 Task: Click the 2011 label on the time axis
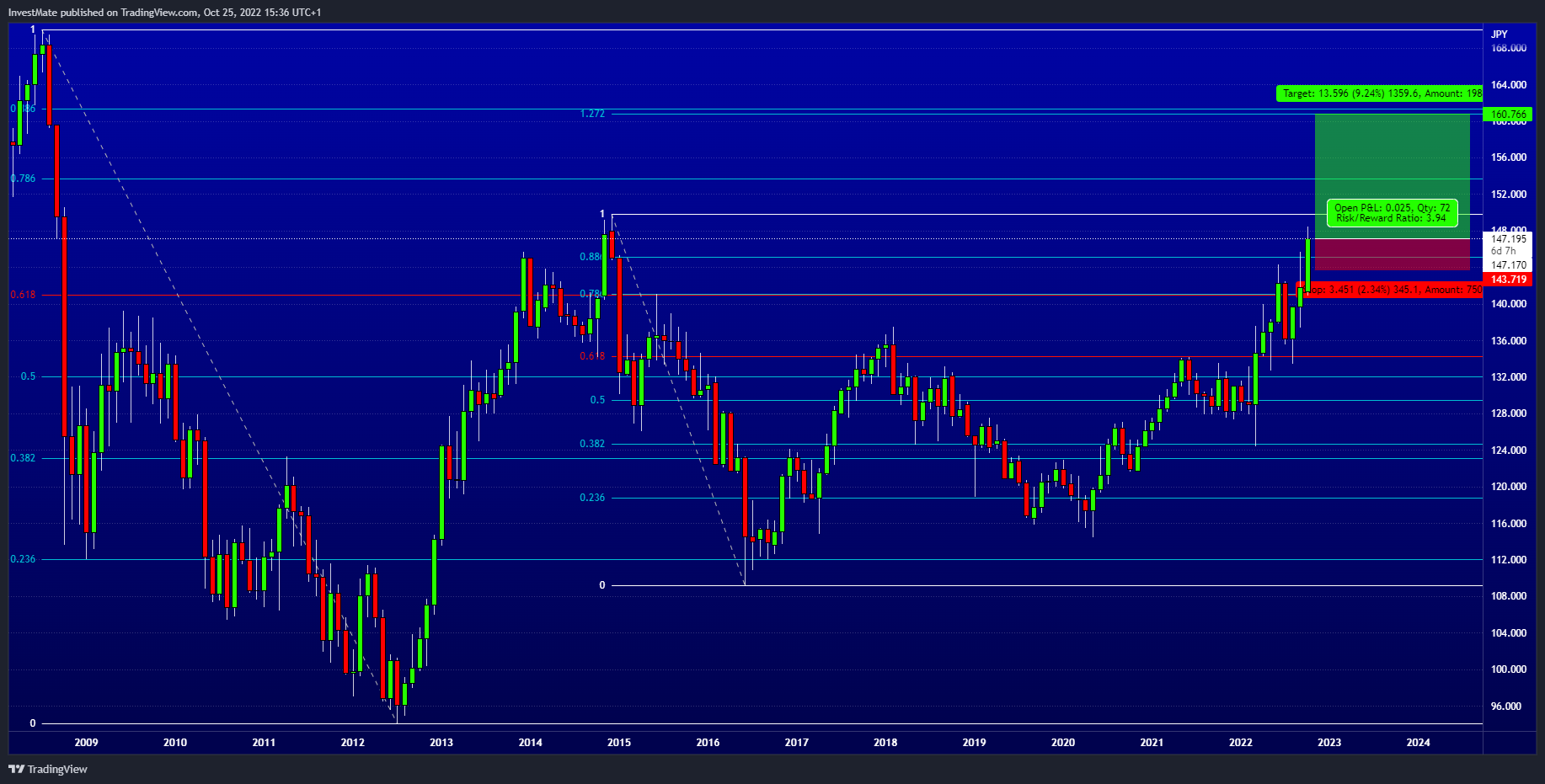coord(264,743)
